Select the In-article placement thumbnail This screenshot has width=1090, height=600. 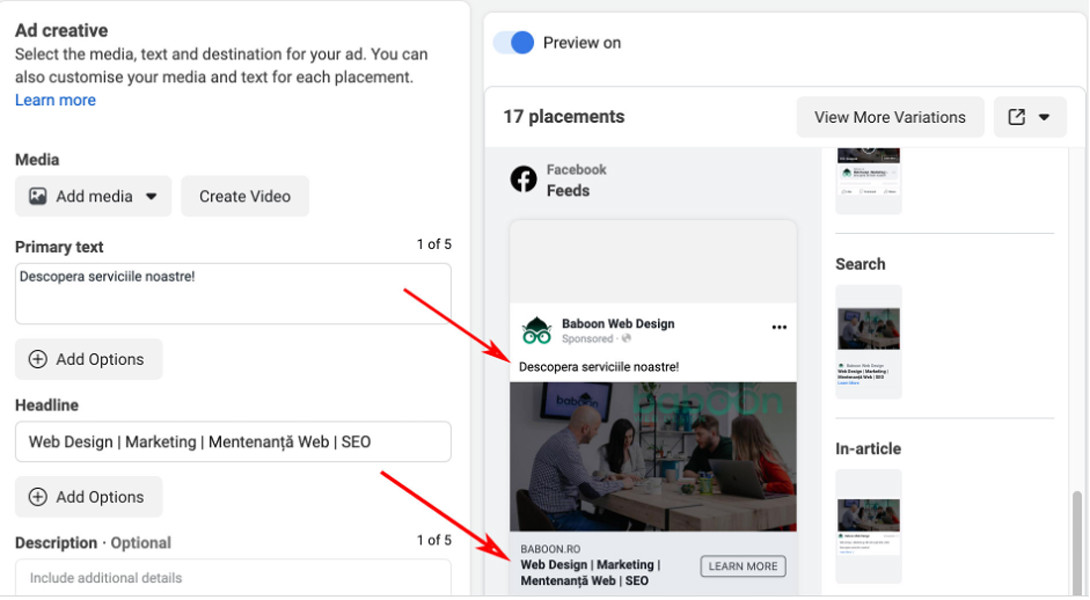coord(868,525)
